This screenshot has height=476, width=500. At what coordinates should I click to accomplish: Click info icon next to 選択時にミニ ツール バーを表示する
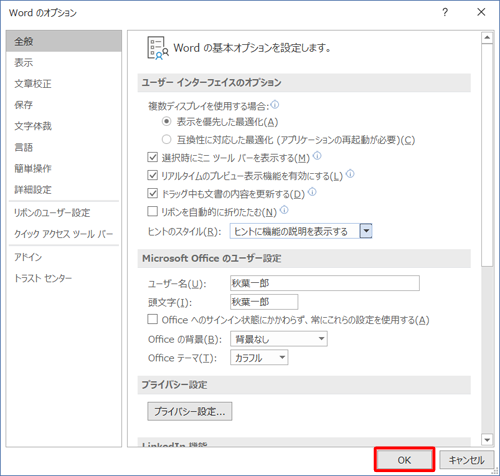(x=317, y=156)
